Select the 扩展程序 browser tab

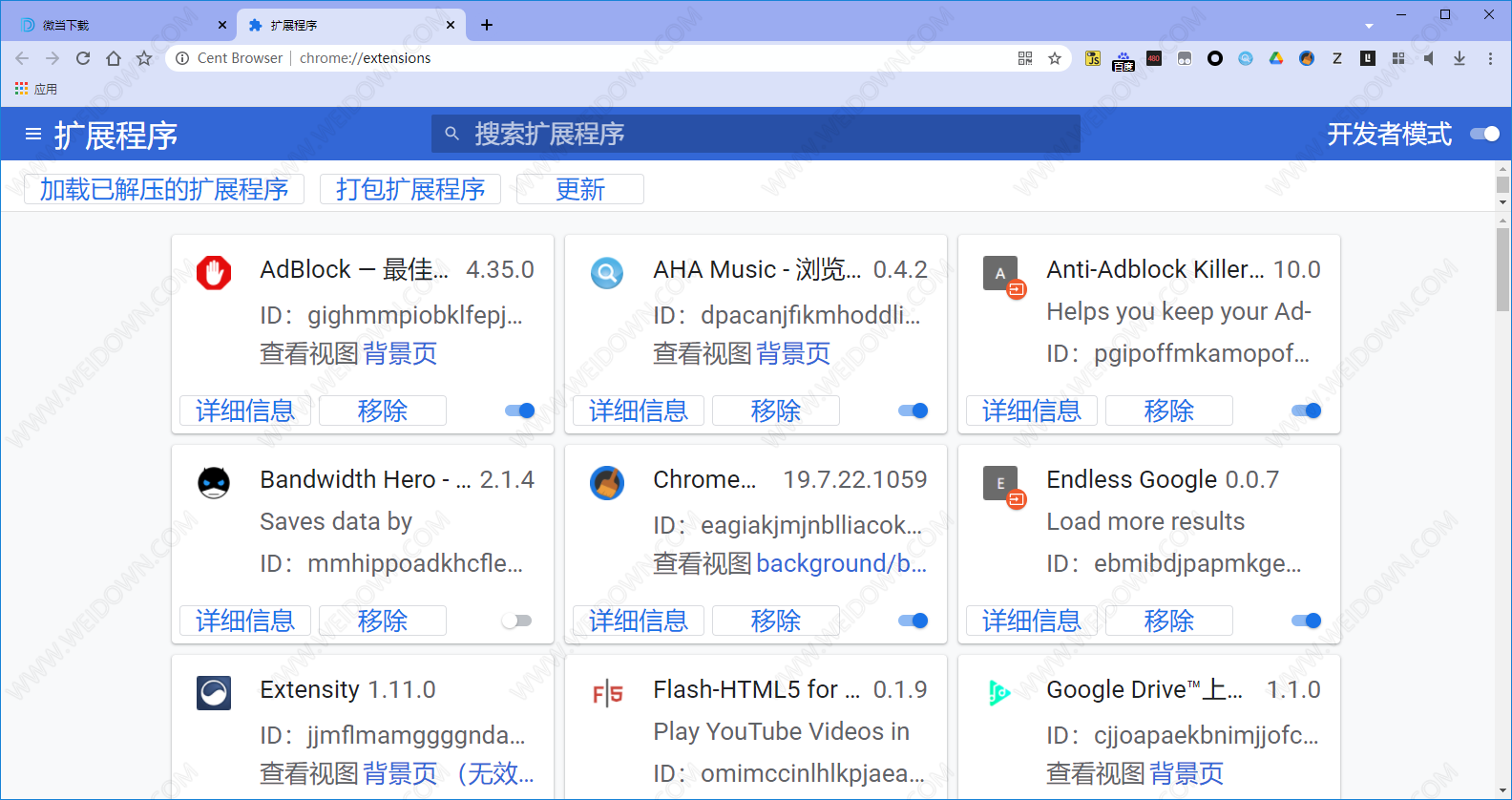coord(351,25)
